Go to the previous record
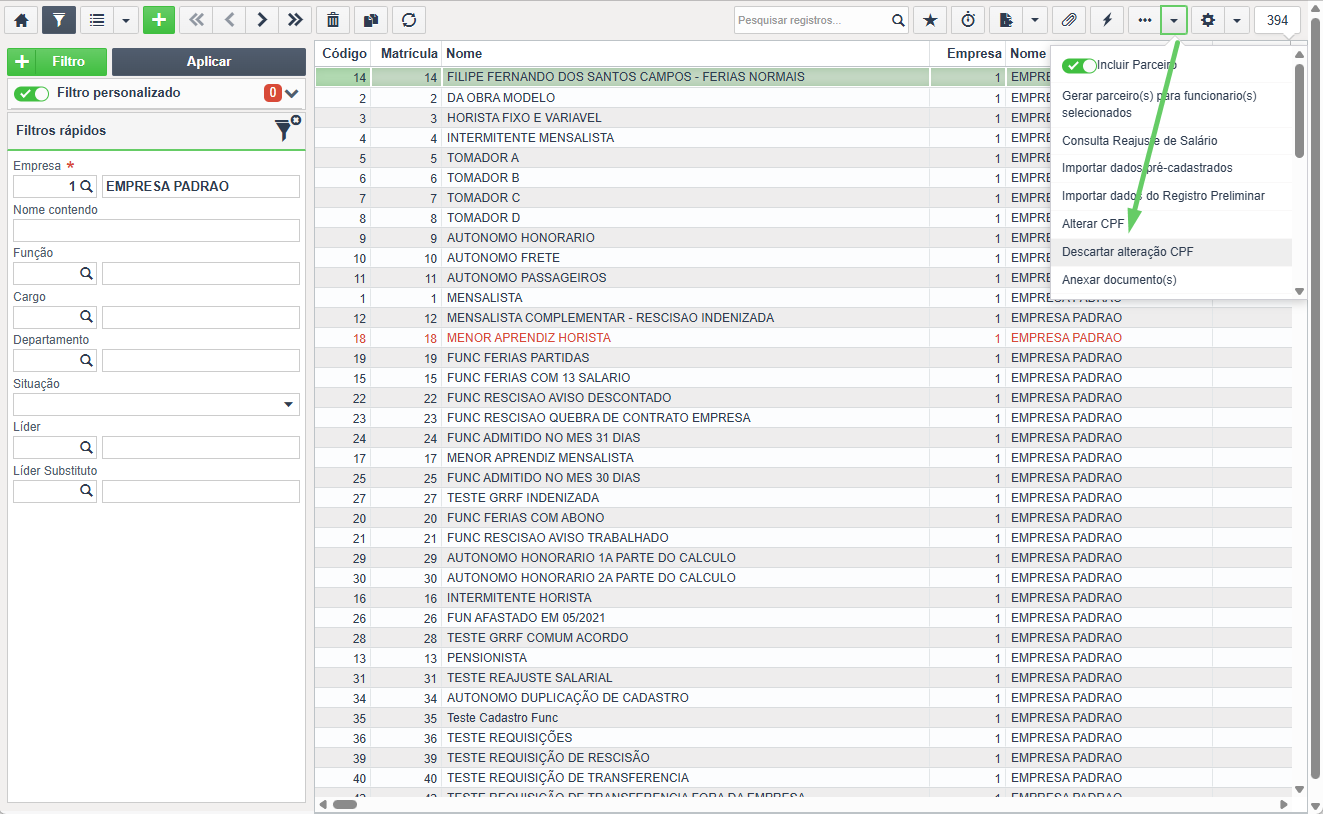This screenshot has width=1323, height=814. (229, 20)
